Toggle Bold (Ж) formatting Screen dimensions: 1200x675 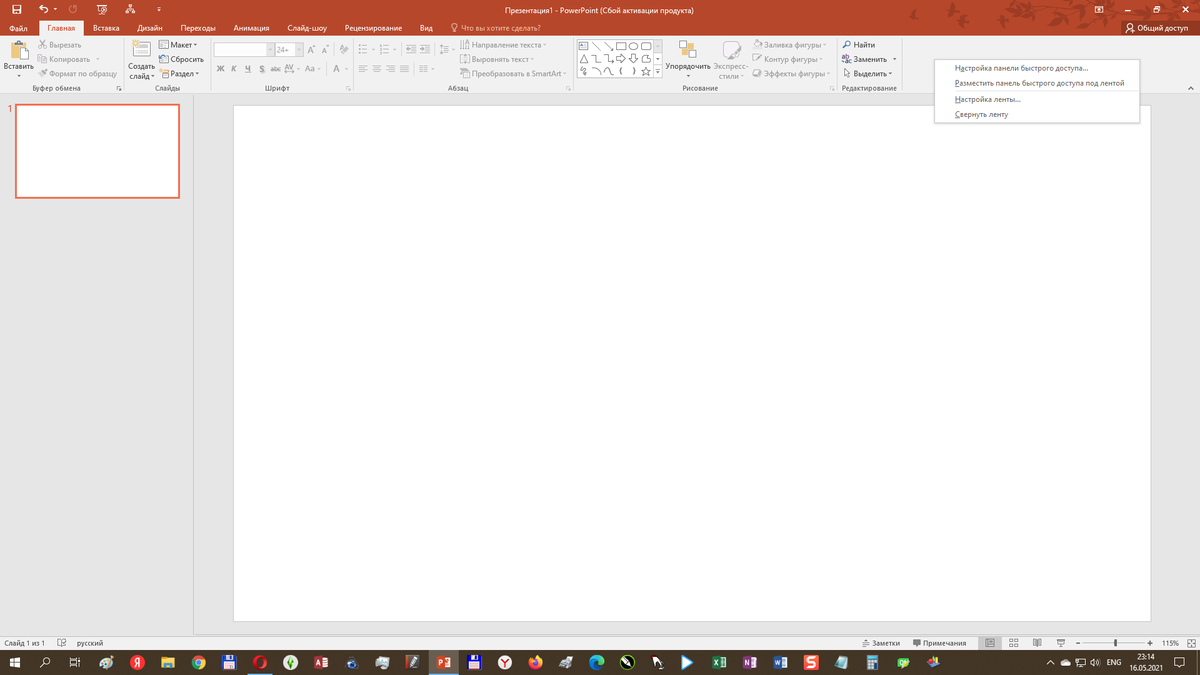click(220, 69)
